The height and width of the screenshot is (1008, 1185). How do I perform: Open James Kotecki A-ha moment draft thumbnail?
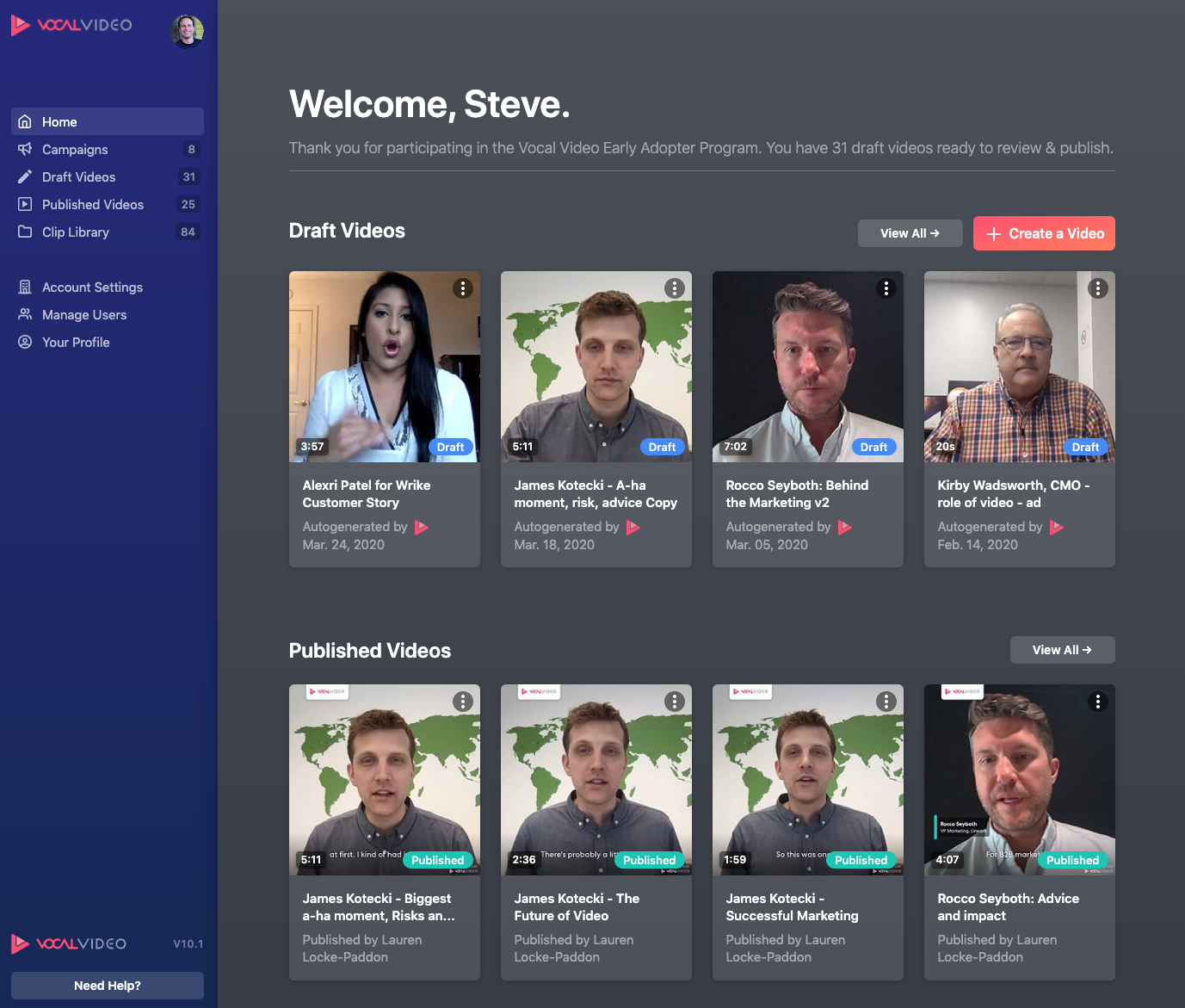coord(596,367)
